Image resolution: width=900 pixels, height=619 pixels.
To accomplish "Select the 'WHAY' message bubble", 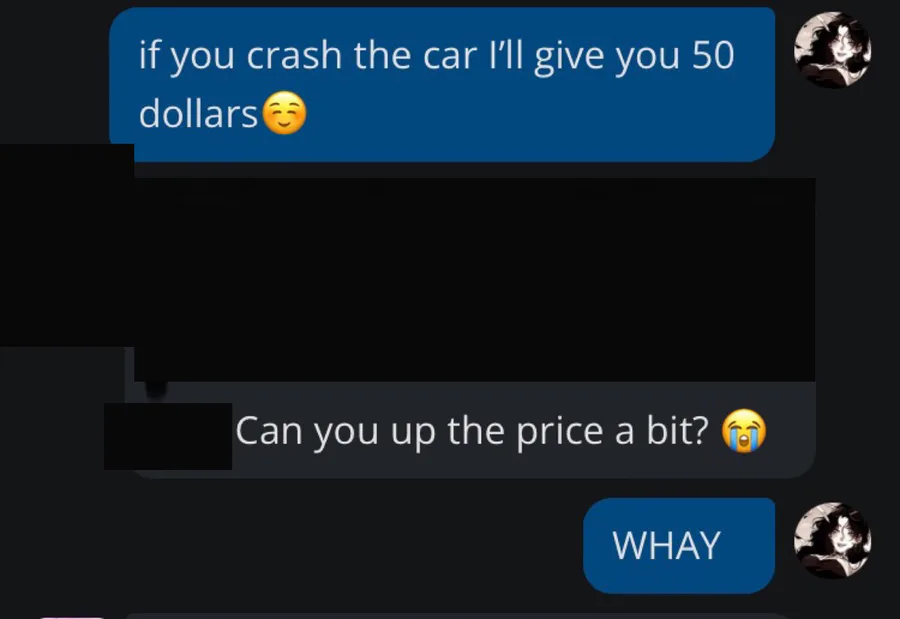I will pos(679,546).
